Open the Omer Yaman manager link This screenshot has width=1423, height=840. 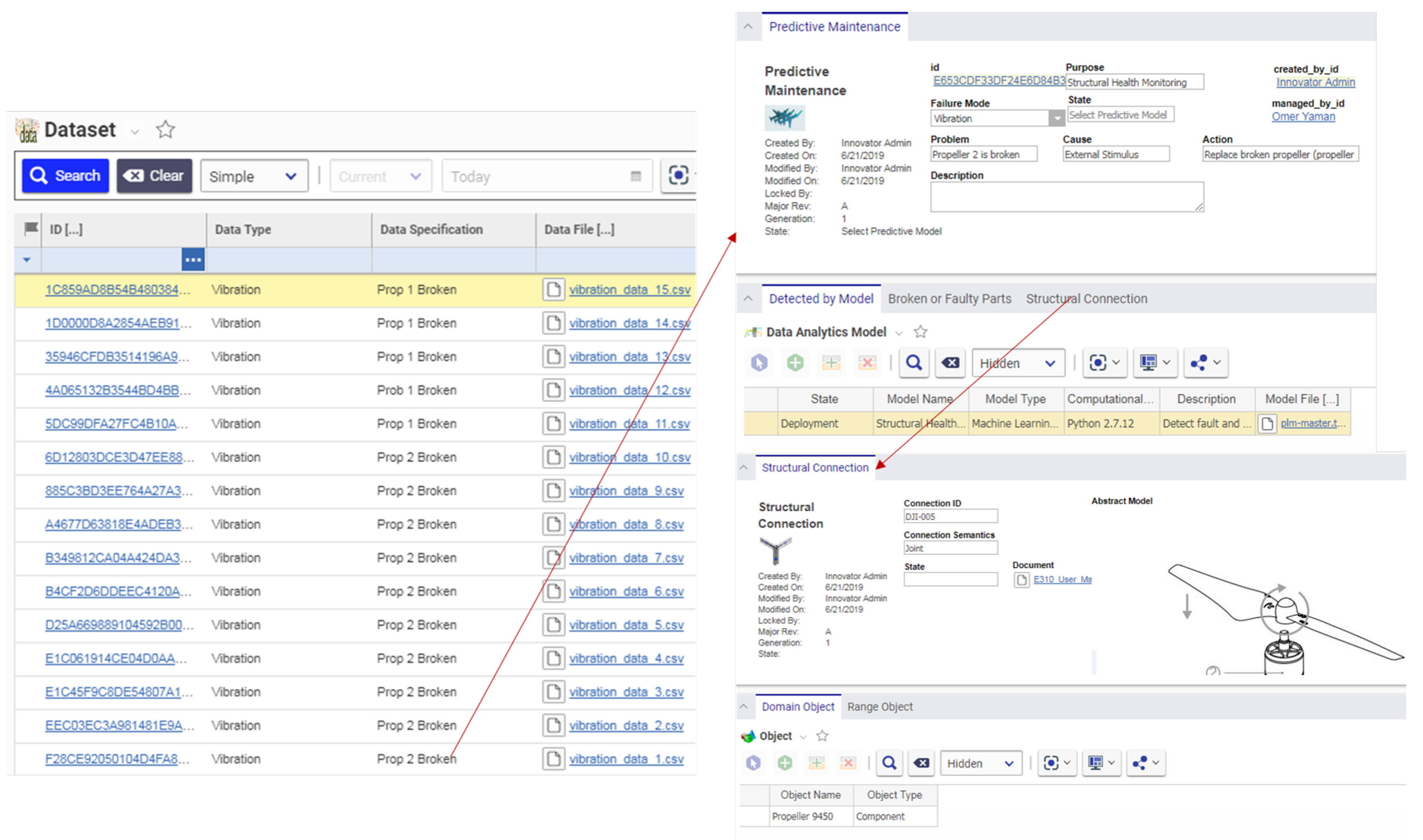1303,117
